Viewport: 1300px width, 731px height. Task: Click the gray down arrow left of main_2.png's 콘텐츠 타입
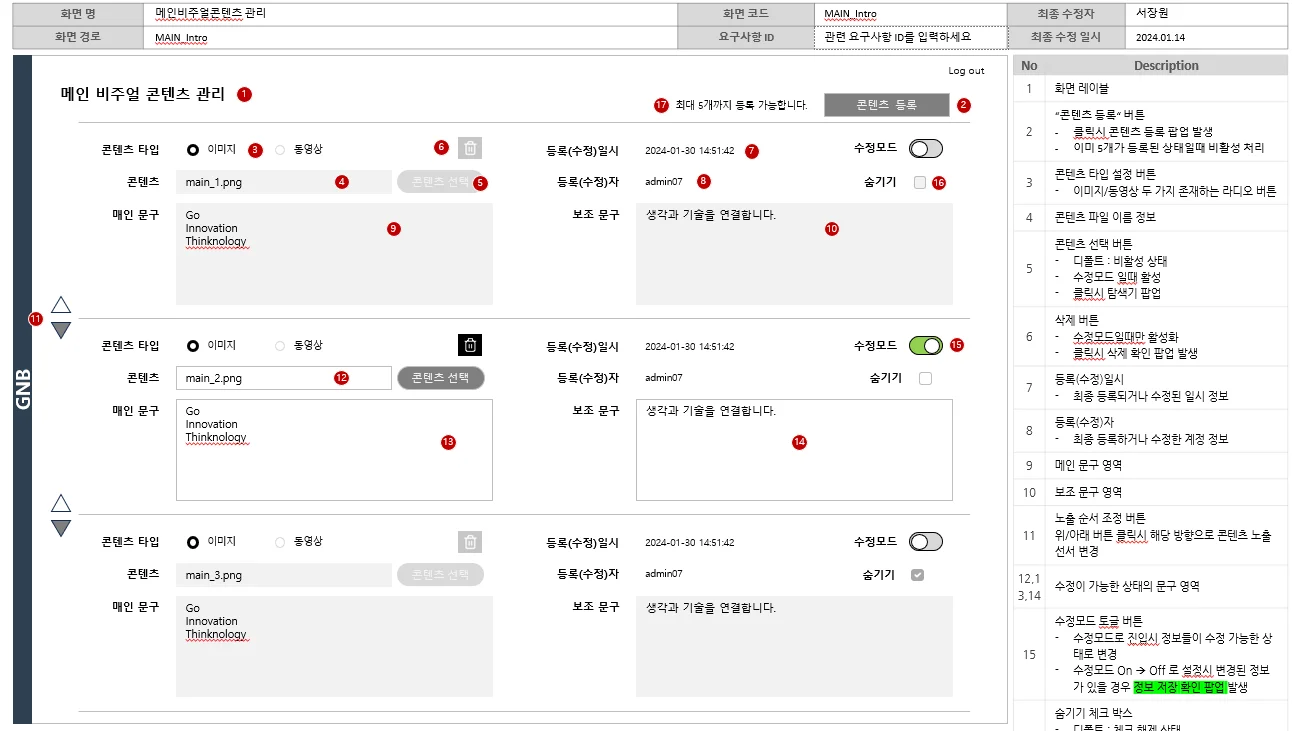pyautogui.click(x=61, y=329)
